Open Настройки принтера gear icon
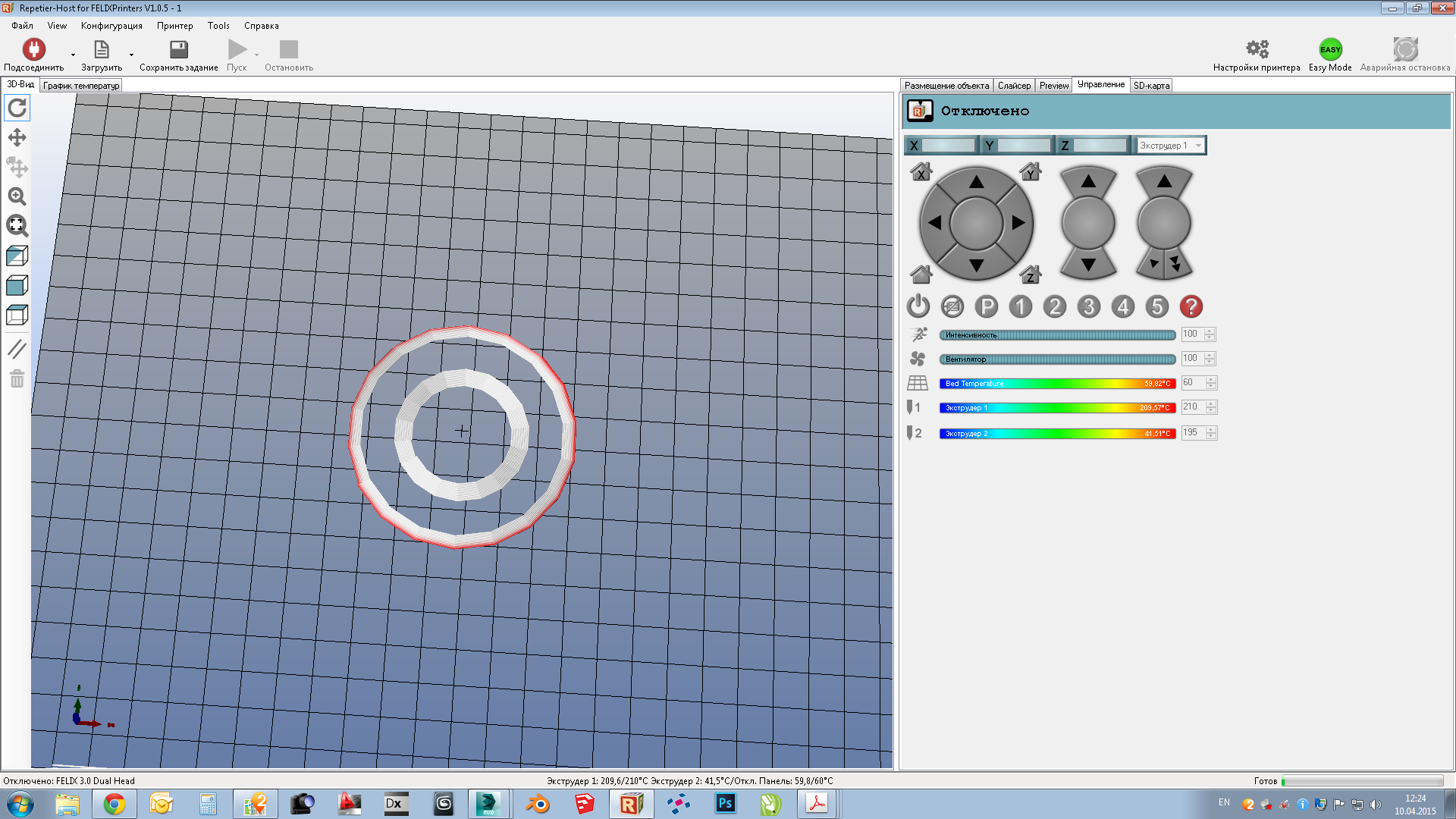The height and width of the screenshot is (819, 1456). (x=1257, y=49)
